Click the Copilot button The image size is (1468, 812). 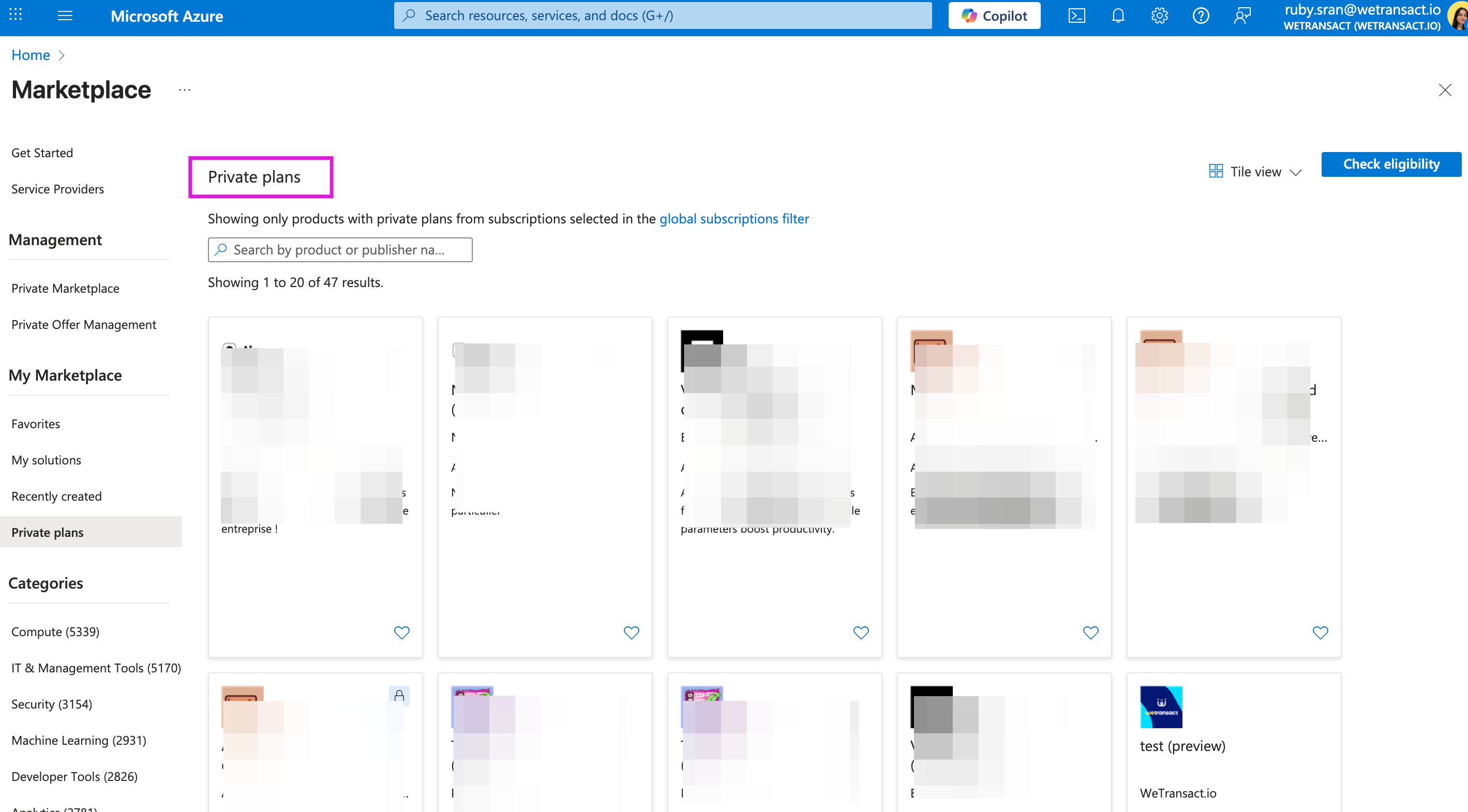pos(994,16)
